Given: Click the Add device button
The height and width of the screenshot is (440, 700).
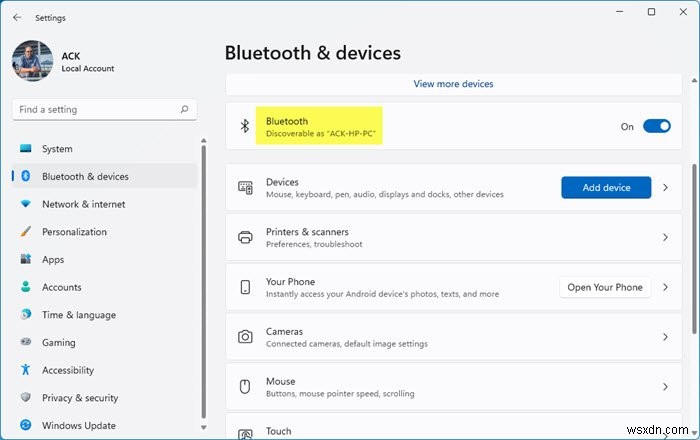Looking at the screenshot, I should click(x=606, y=188).
